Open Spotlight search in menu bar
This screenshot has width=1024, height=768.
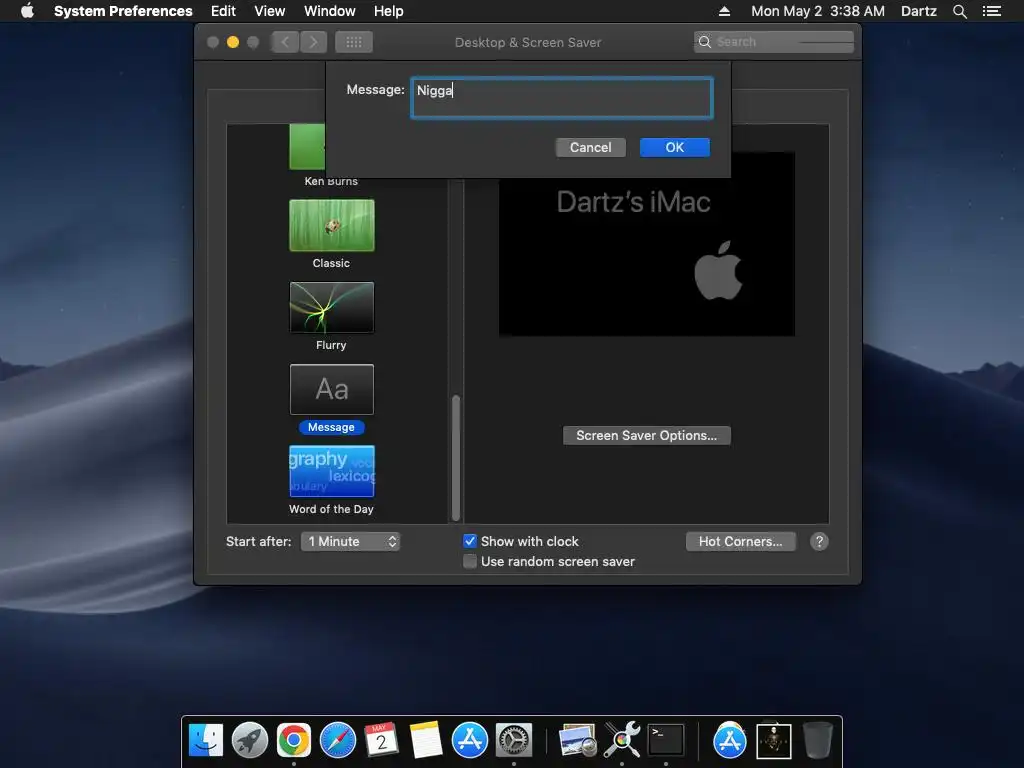tap(959, 11)
